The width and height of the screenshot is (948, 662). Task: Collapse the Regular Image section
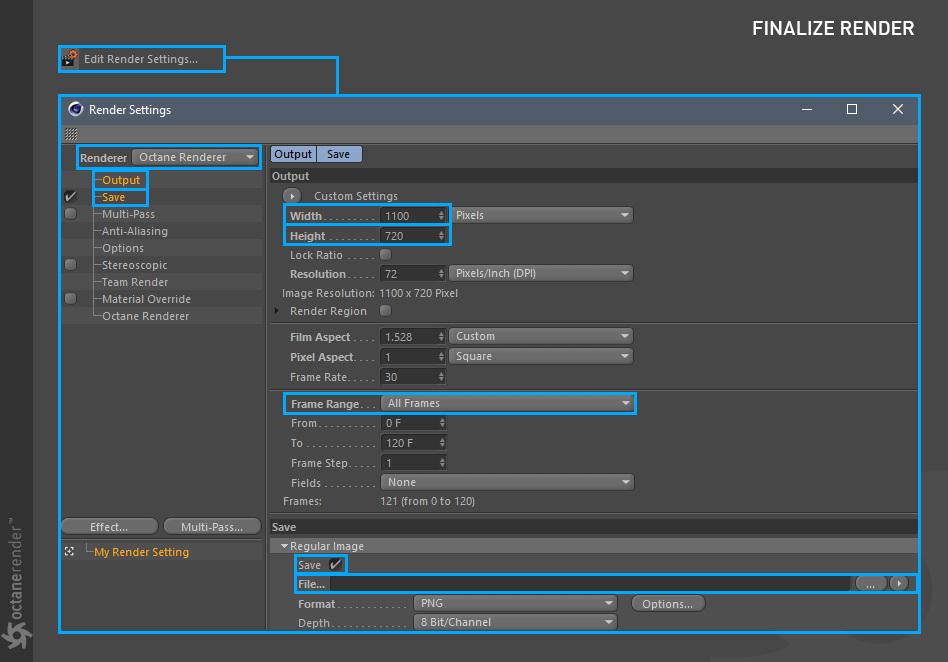[284, 546]
